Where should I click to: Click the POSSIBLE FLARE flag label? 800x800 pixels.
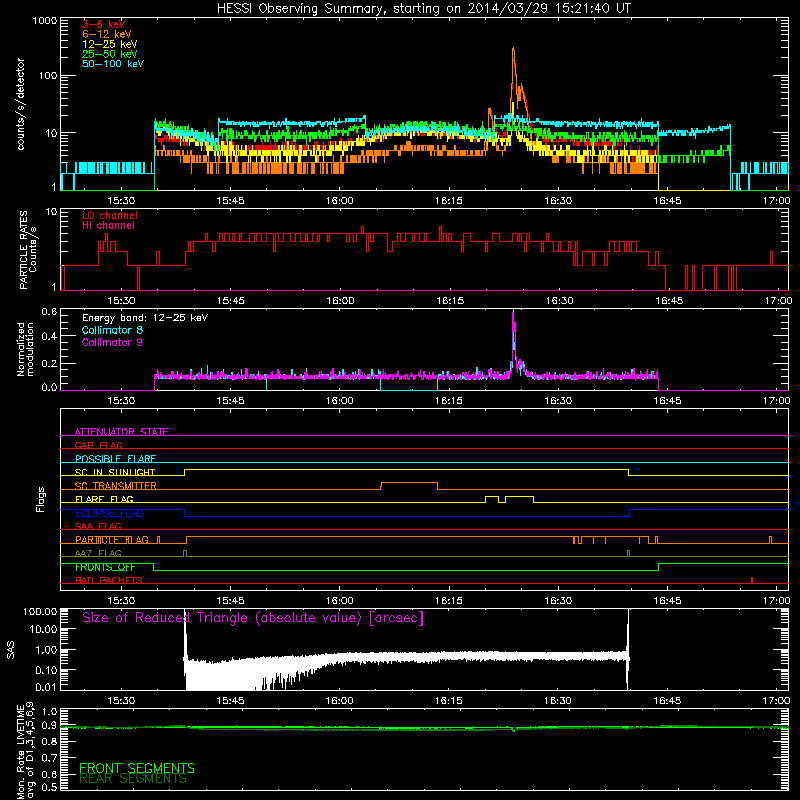pyautogui.click(x=115, y=459)
